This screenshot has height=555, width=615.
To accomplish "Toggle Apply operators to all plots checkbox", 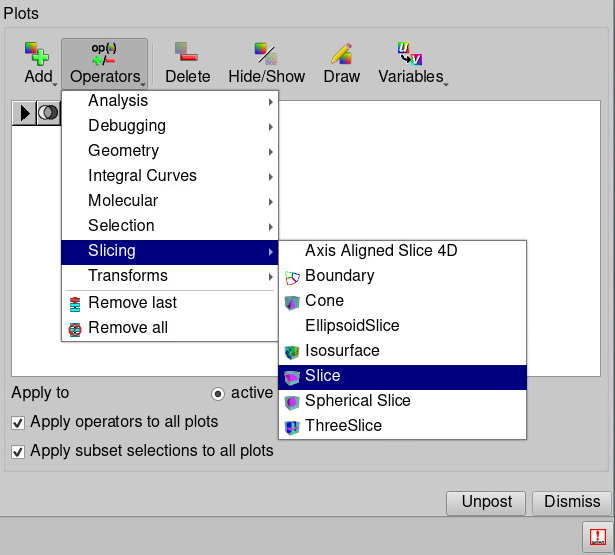I will click(x=18, y=422).
